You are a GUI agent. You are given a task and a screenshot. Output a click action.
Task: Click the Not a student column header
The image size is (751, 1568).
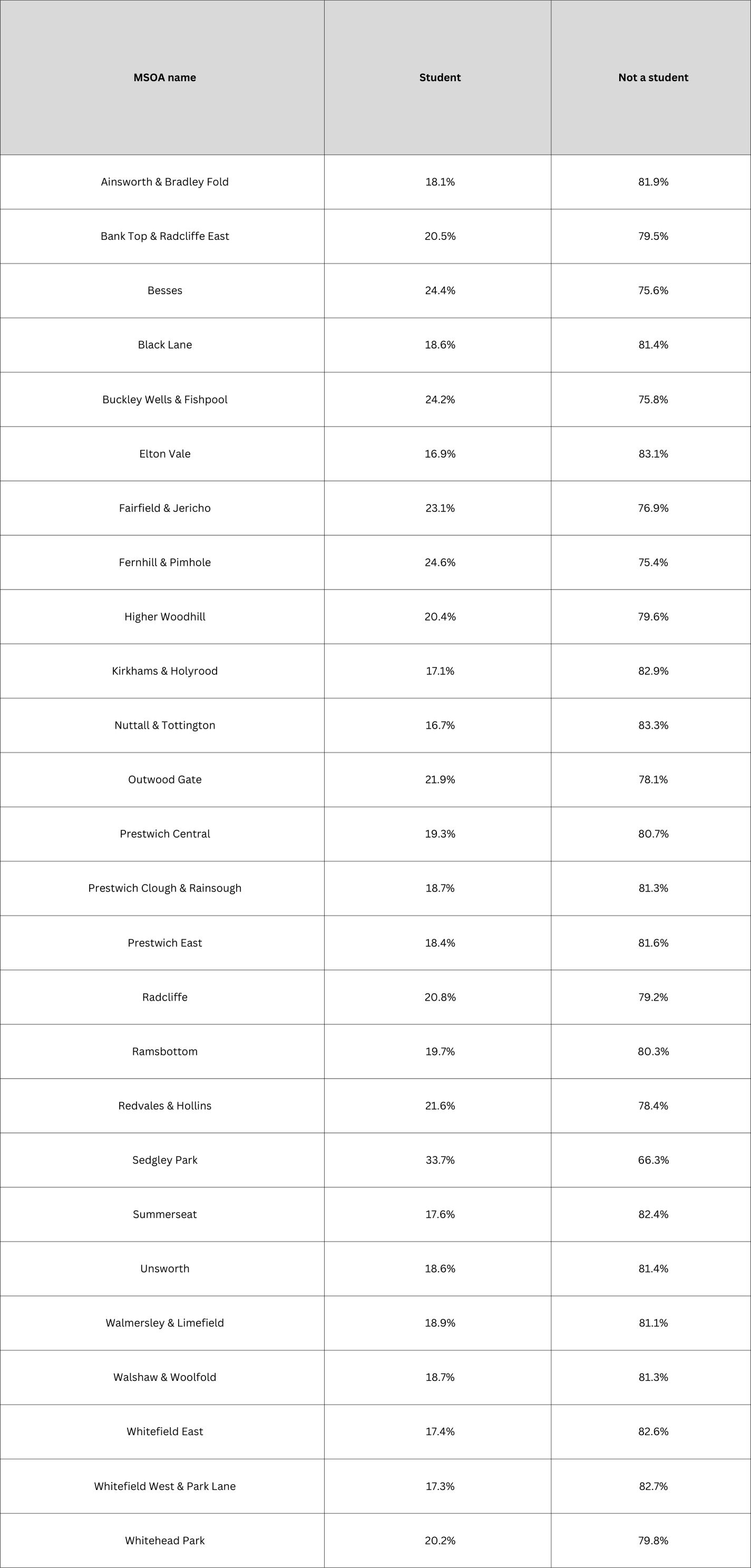[653, 78]
